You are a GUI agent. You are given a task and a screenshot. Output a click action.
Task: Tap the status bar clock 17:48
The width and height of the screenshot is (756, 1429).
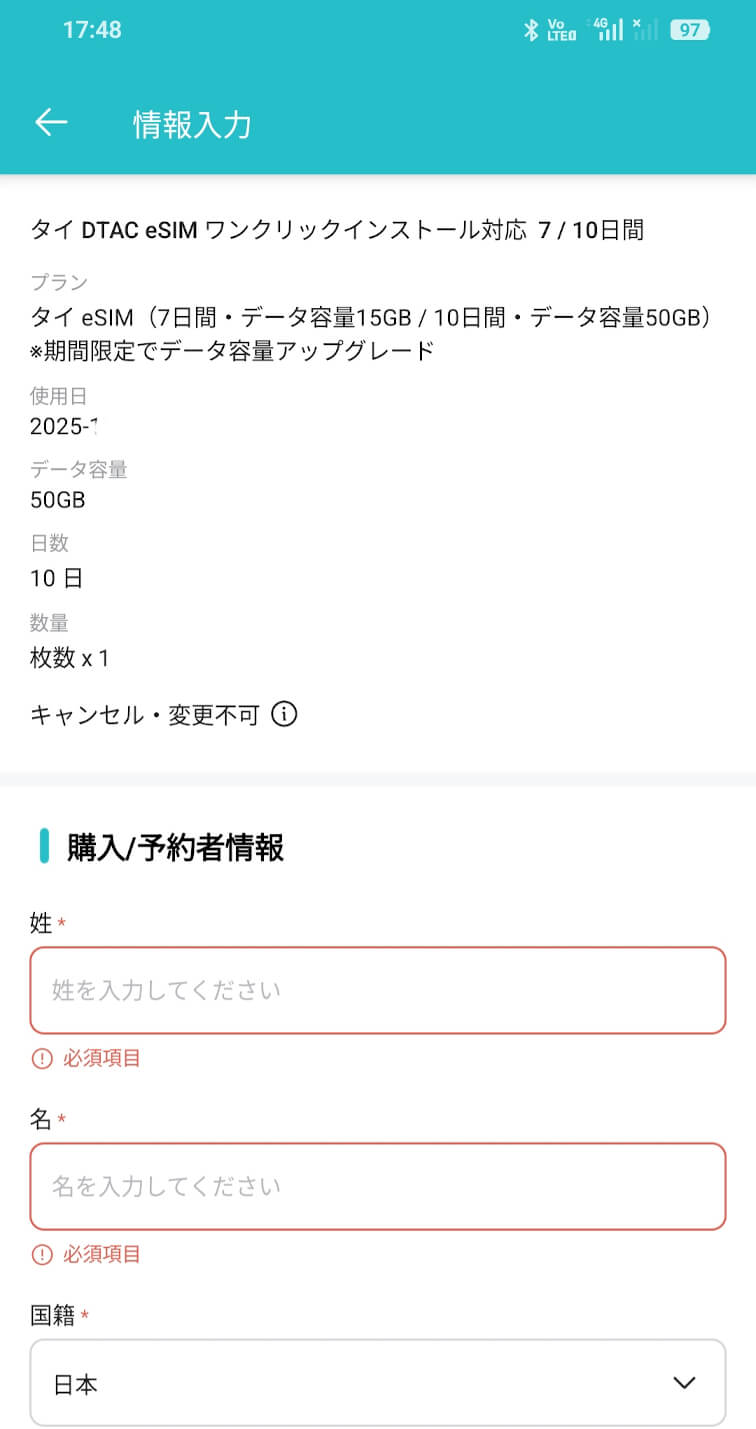[92, 30]
